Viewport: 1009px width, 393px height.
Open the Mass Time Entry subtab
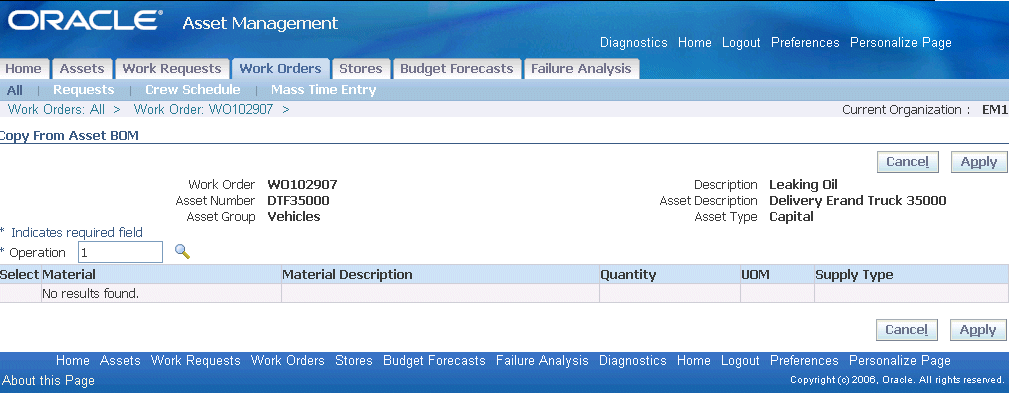(x=324, y=90)
